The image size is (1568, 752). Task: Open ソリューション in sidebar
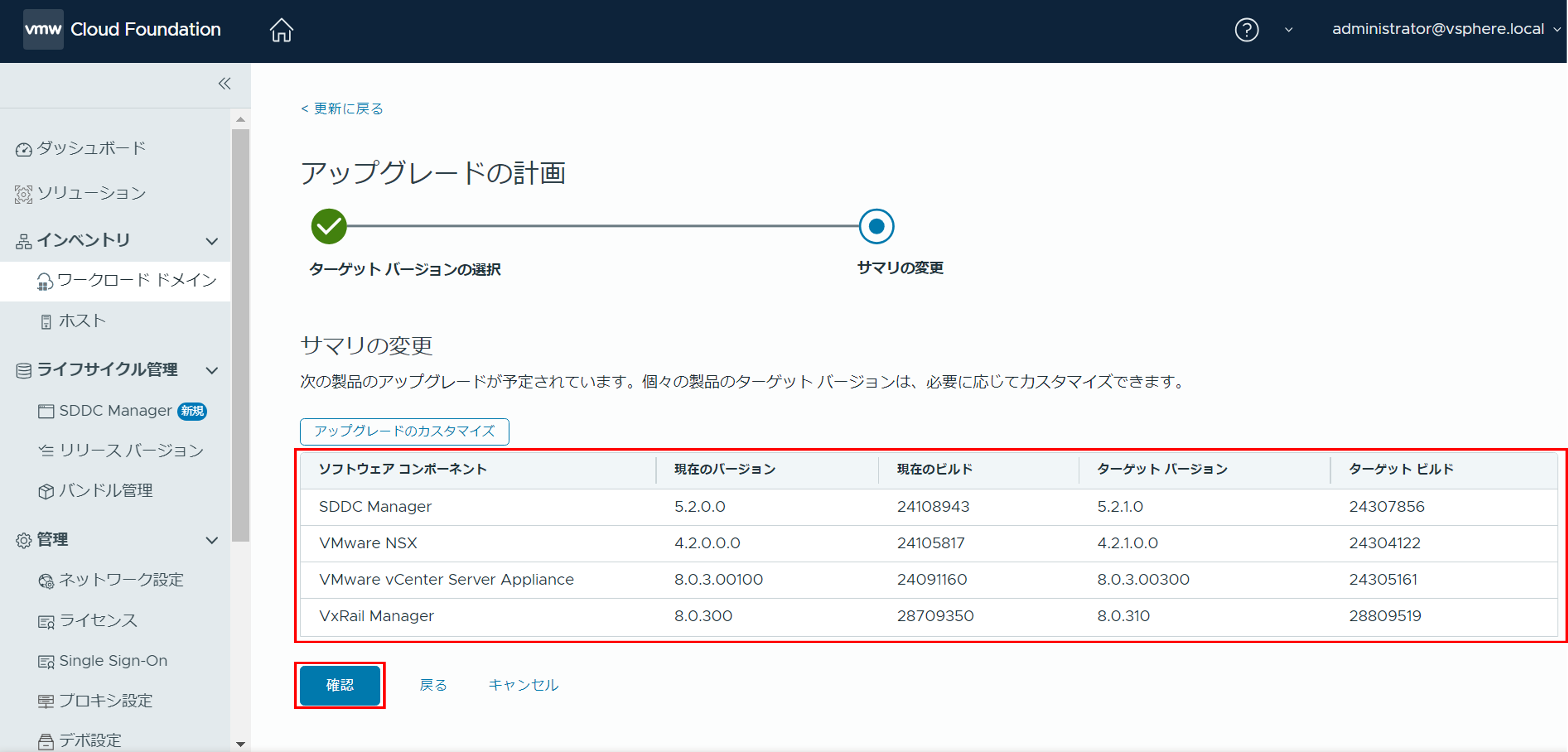coord(91,193)
